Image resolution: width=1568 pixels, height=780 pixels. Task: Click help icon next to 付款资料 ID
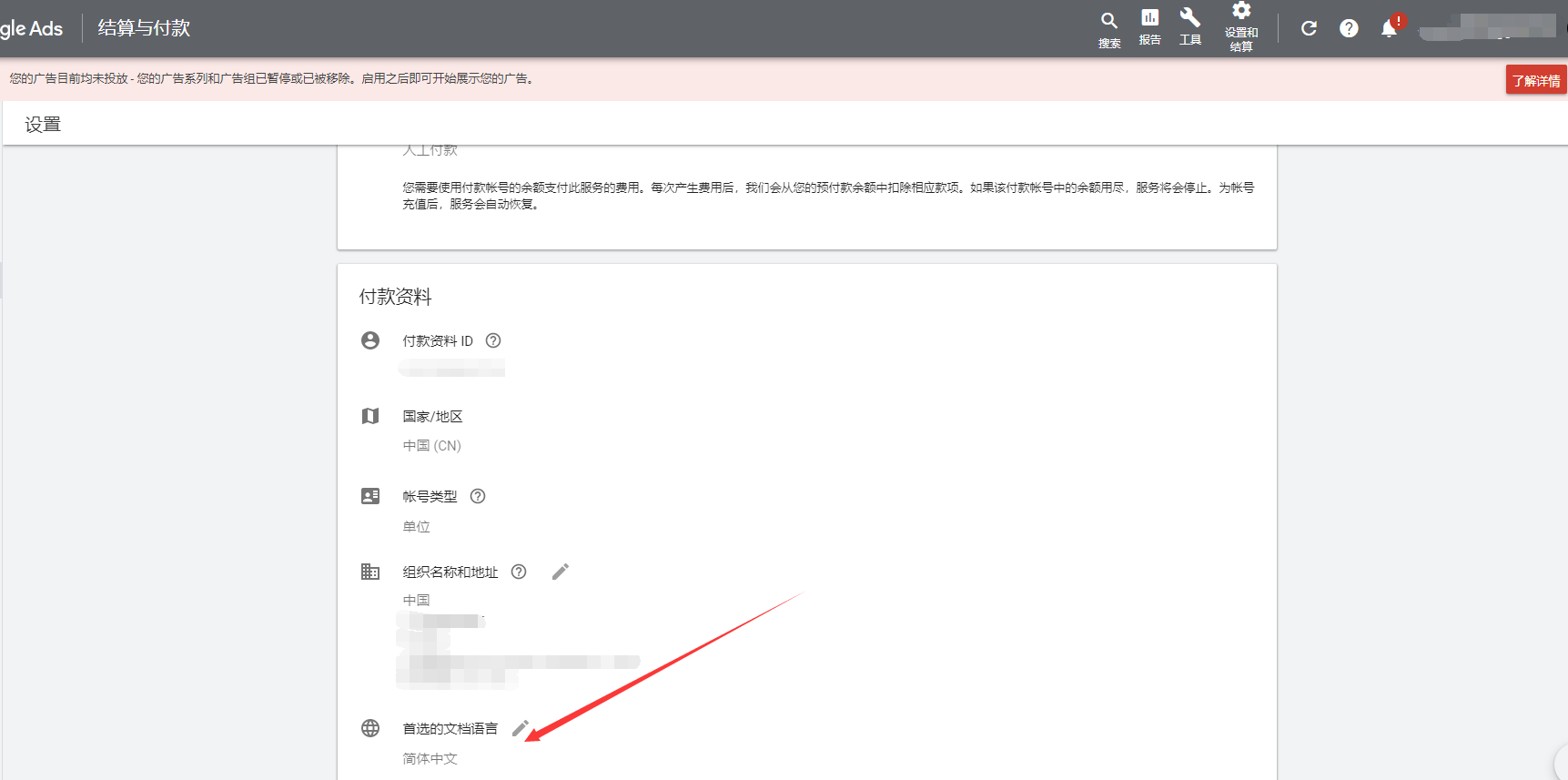pos(493,340)
